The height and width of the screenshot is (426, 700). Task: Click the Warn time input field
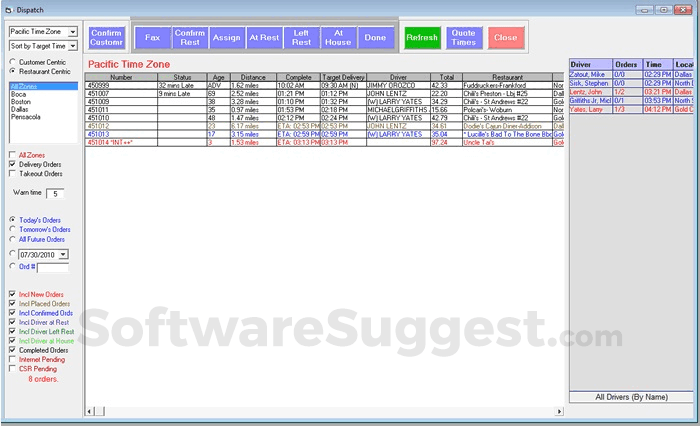pyautogui.click(x=55, y=193)
